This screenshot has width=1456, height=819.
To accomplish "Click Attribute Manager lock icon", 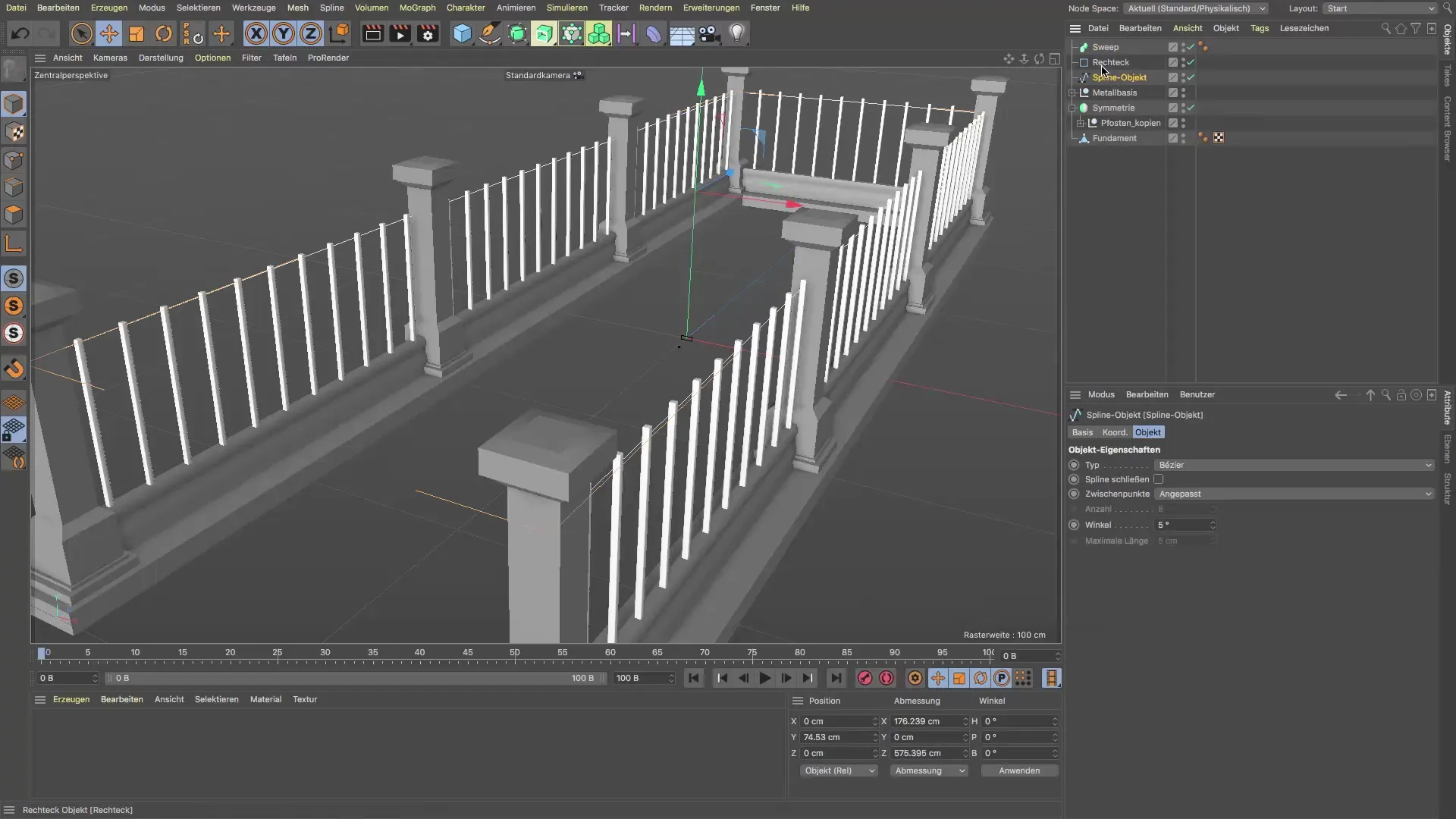I will pos(1401,394).
